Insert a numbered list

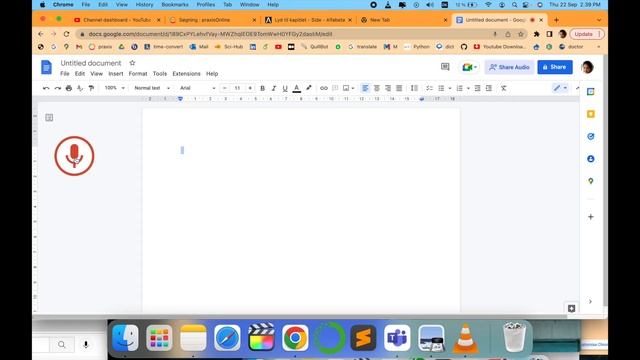tap(460, 88)
